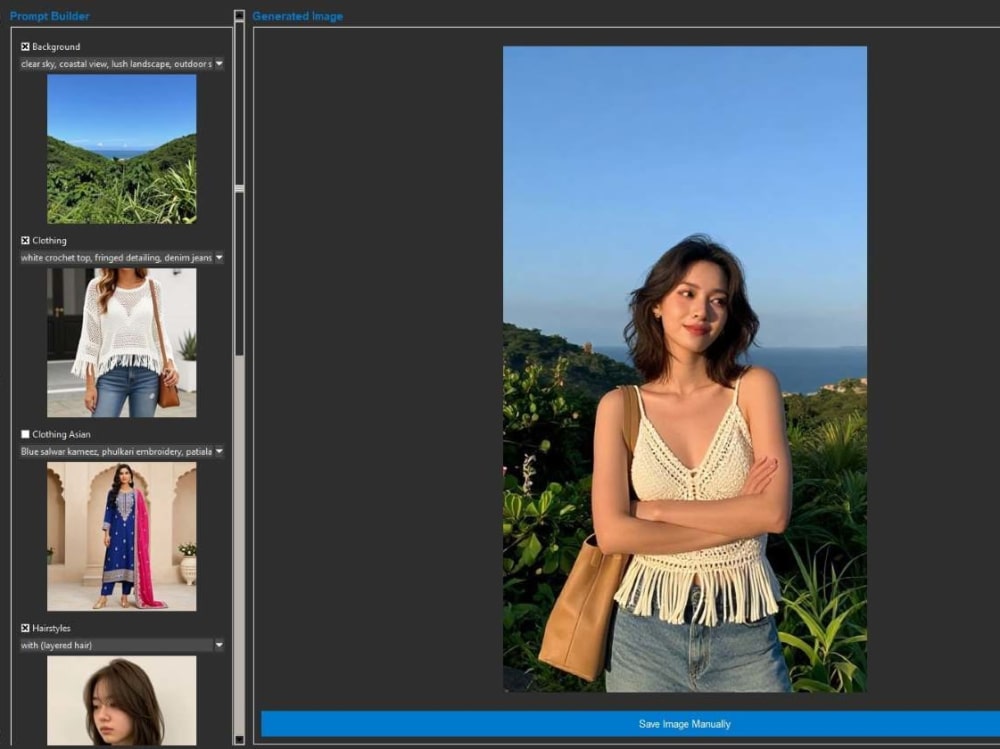Open the Clothing Asian dropdown arrow
The image size is (1000, 749).
pos(219,452)
